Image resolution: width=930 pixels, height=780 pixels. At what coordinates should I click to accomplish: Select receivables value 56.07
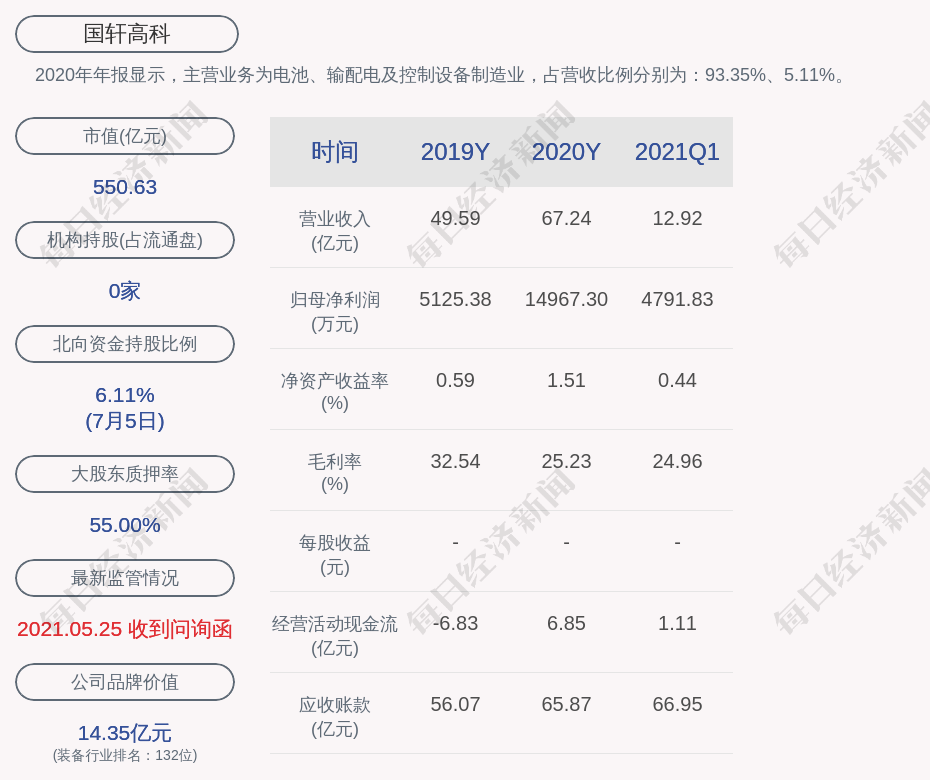[455, 705]
